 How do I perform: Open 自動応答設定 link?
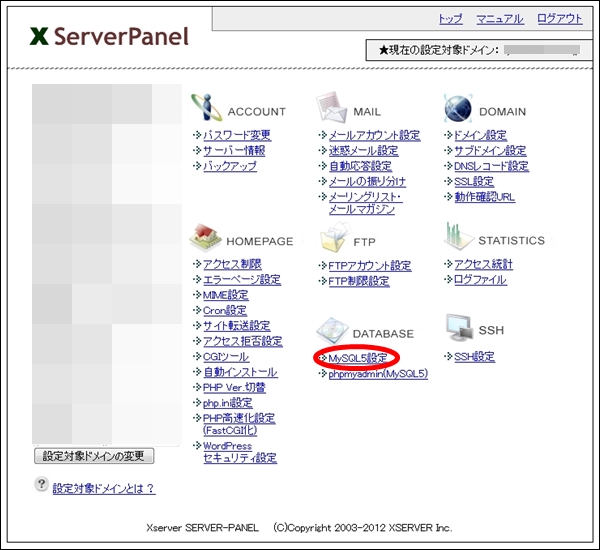(x=360, y=166)
